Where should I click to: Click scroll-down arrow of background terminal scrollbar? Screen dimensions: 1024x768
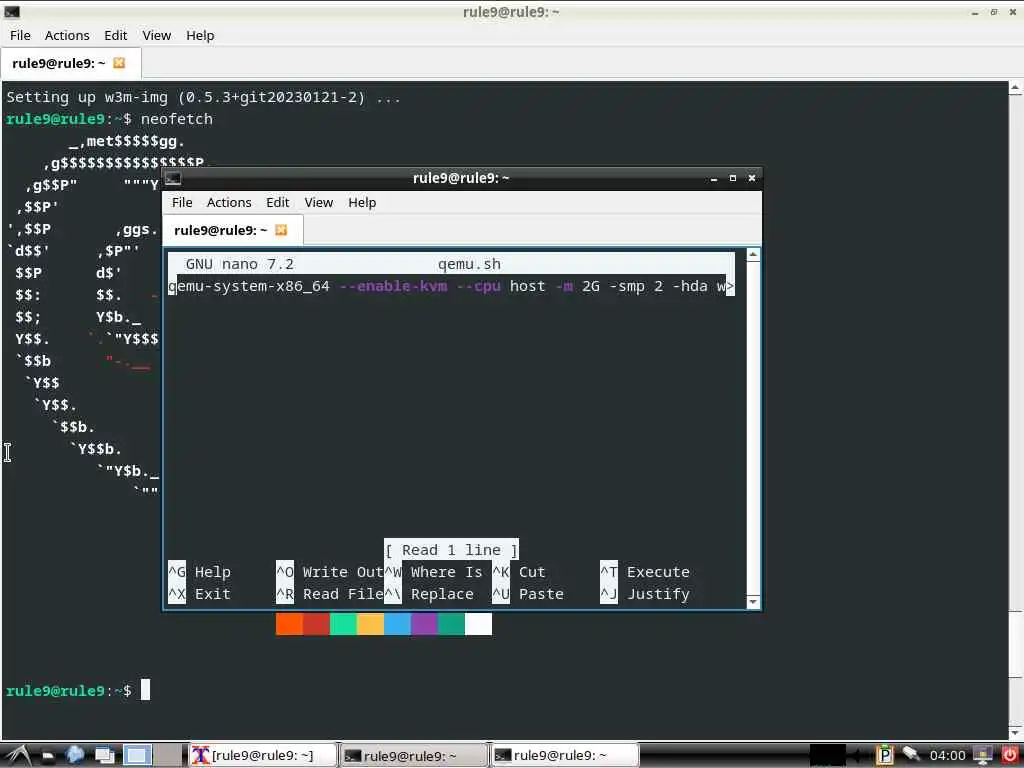tap(1016, 732)
